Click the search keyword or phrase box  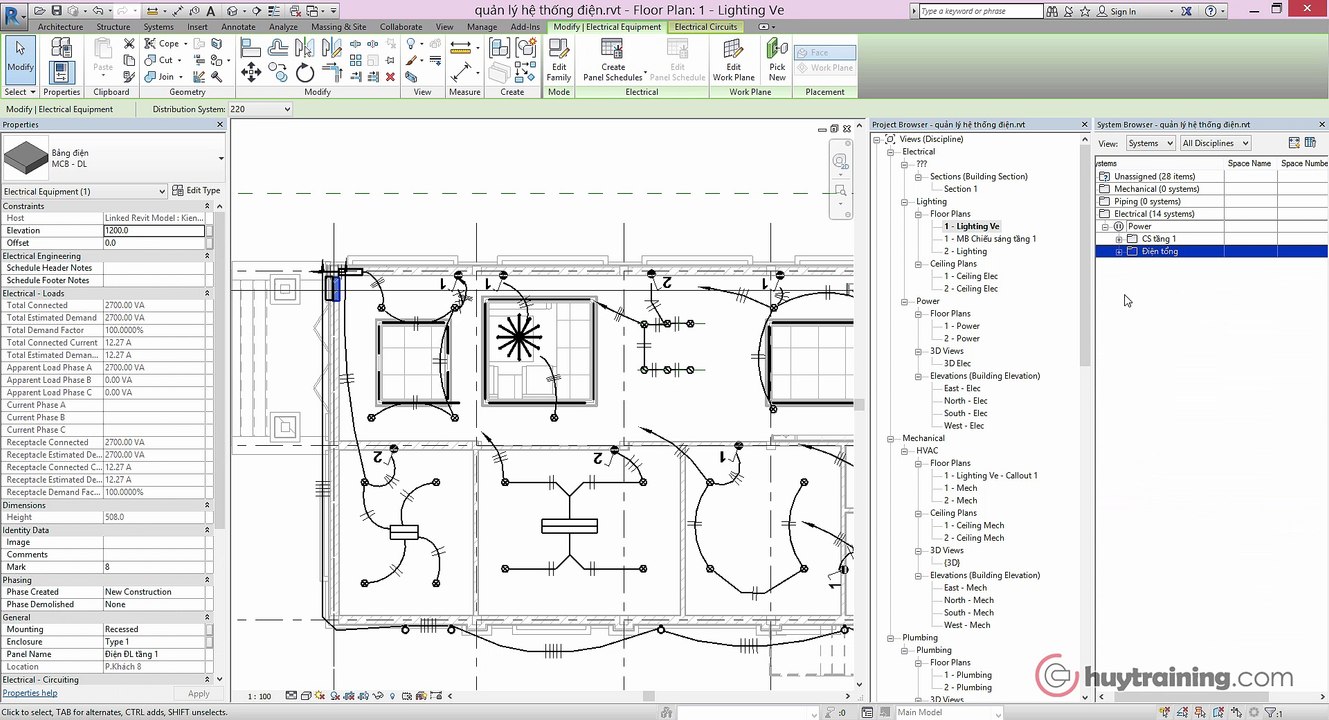[980, 11]
